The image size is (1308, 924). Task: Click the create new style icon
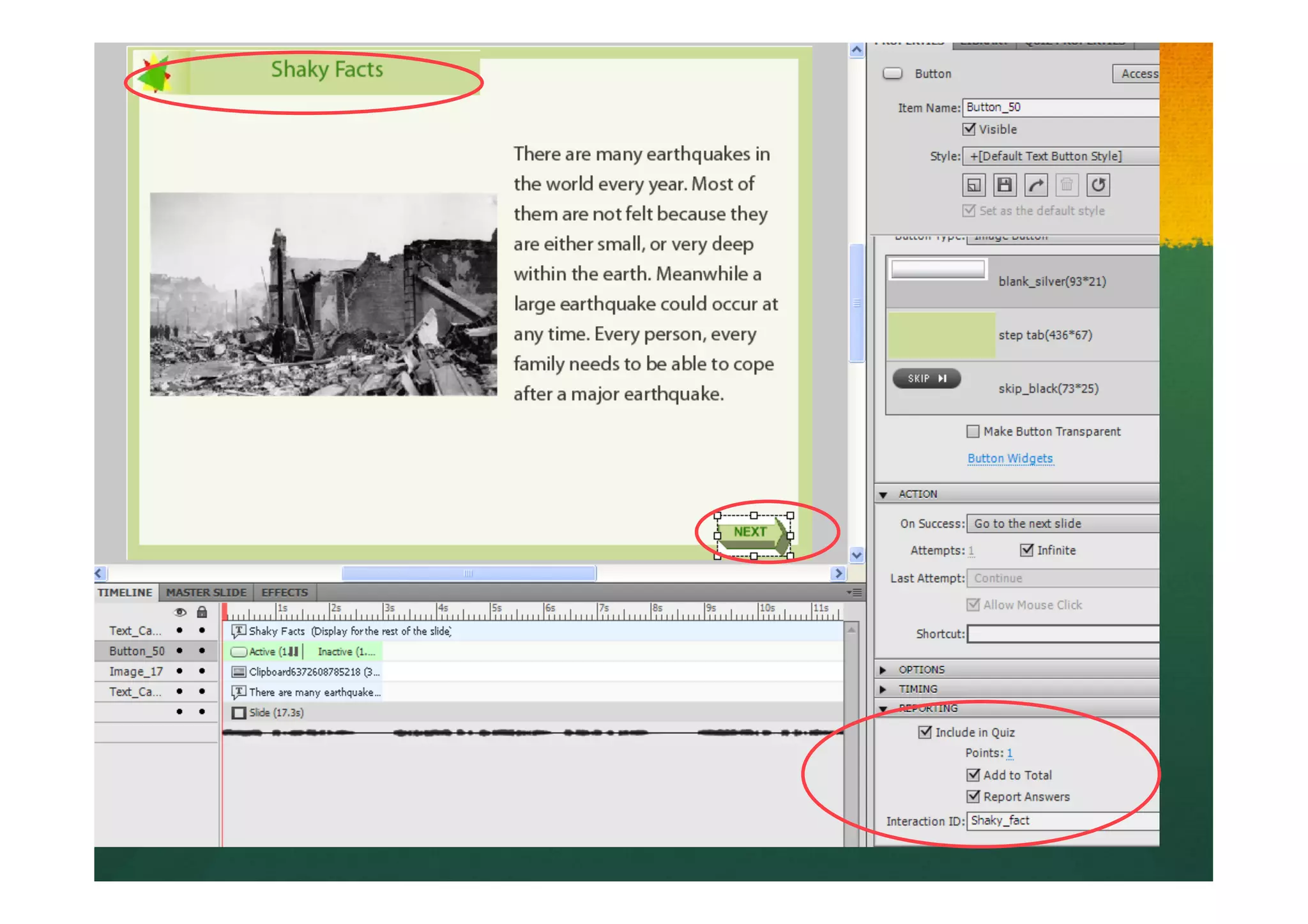(973, 185)
